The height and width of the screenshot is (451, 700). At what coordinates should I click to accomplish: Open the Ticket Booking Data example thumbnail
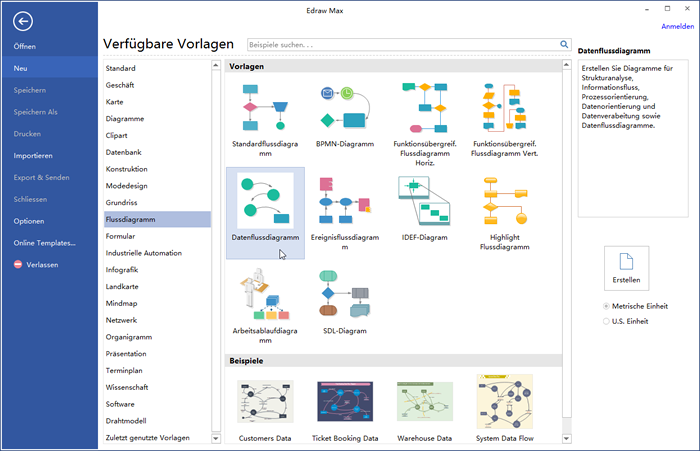(345, 401)
